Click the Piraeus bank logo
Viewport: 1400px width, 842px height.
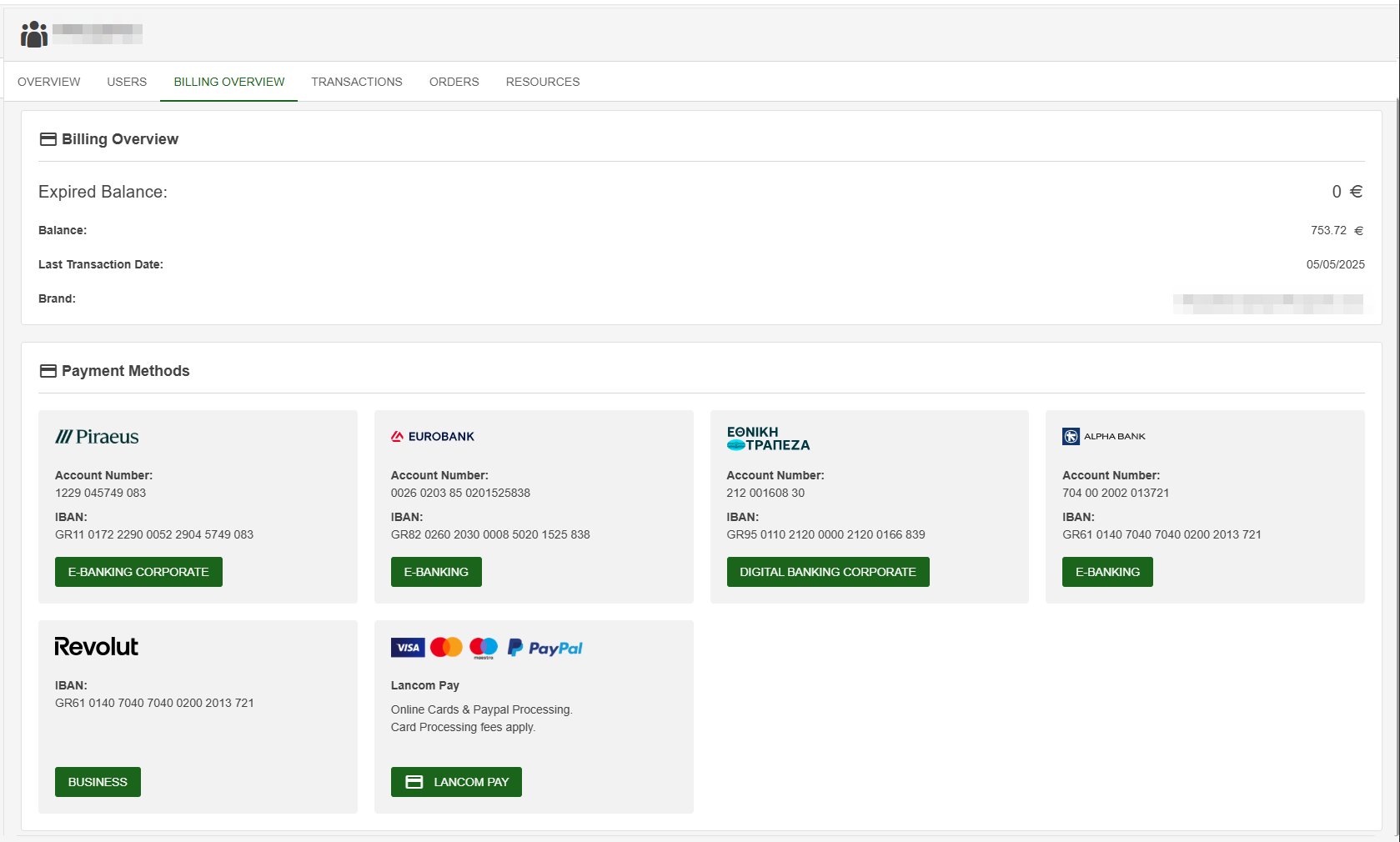(x=96, y=436)
